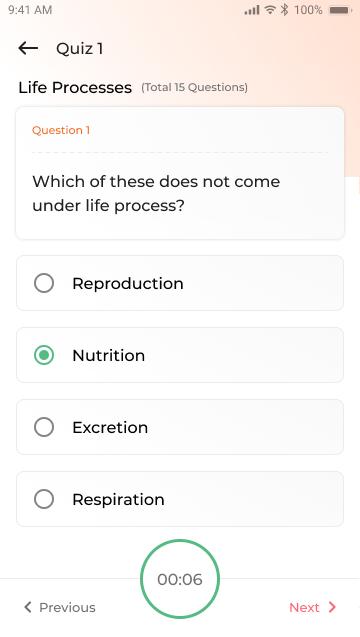This screenshot has height=637, width=360.
Task: Tap the Wi-Fi status icon
Action: pos(270,10)
